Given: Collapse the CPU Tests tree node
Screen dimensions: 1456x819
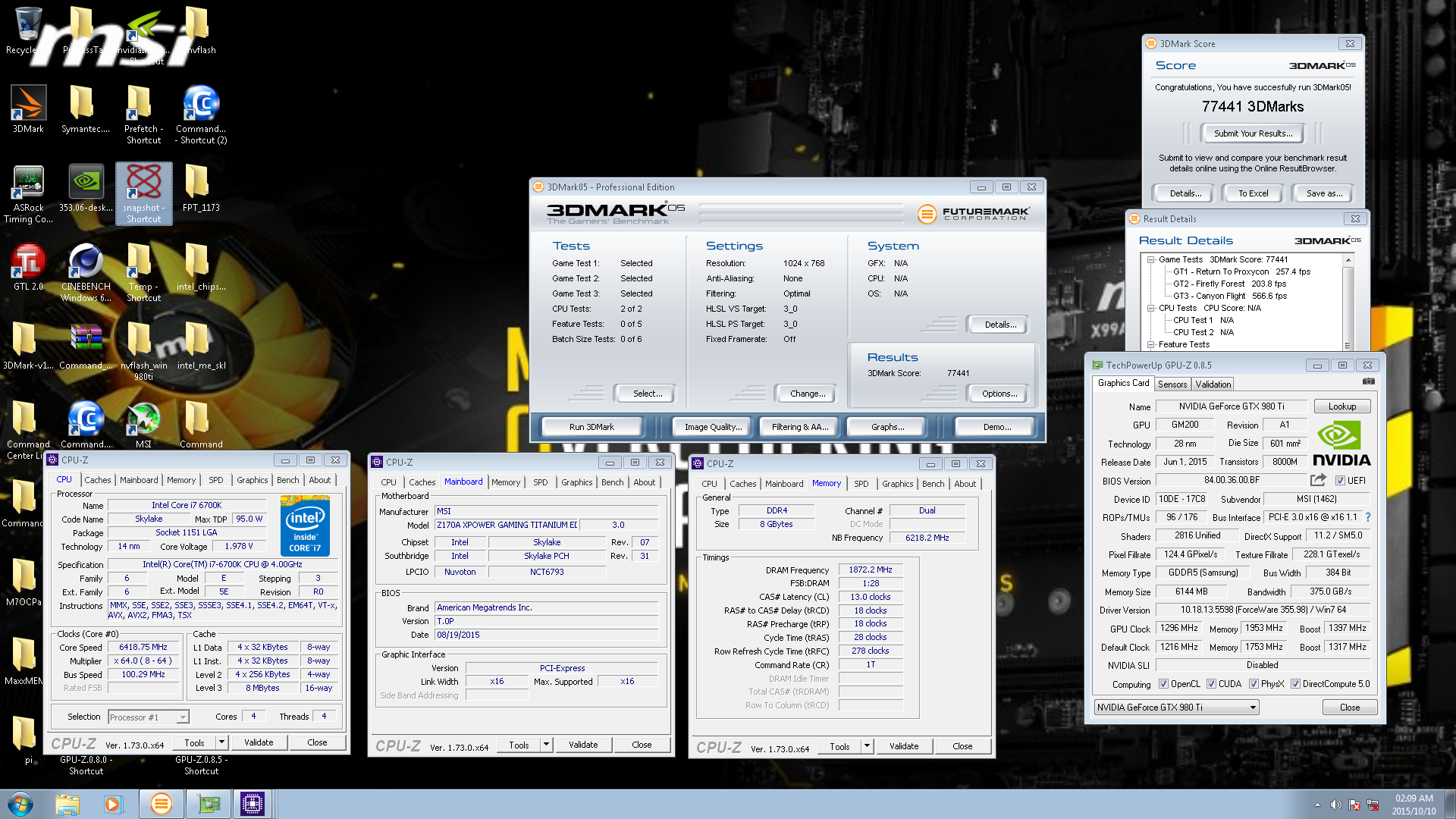Looking at the screenshot, I should click(1150, 308).
